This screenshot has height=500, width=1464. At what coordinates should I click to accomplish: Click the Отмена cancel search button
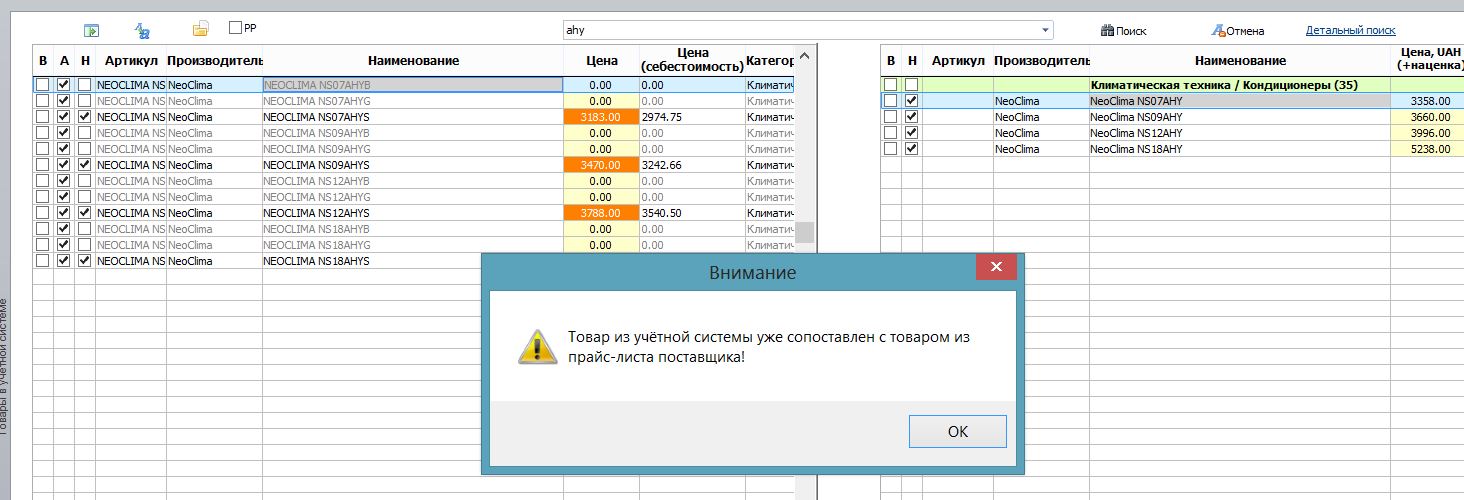1238,31
